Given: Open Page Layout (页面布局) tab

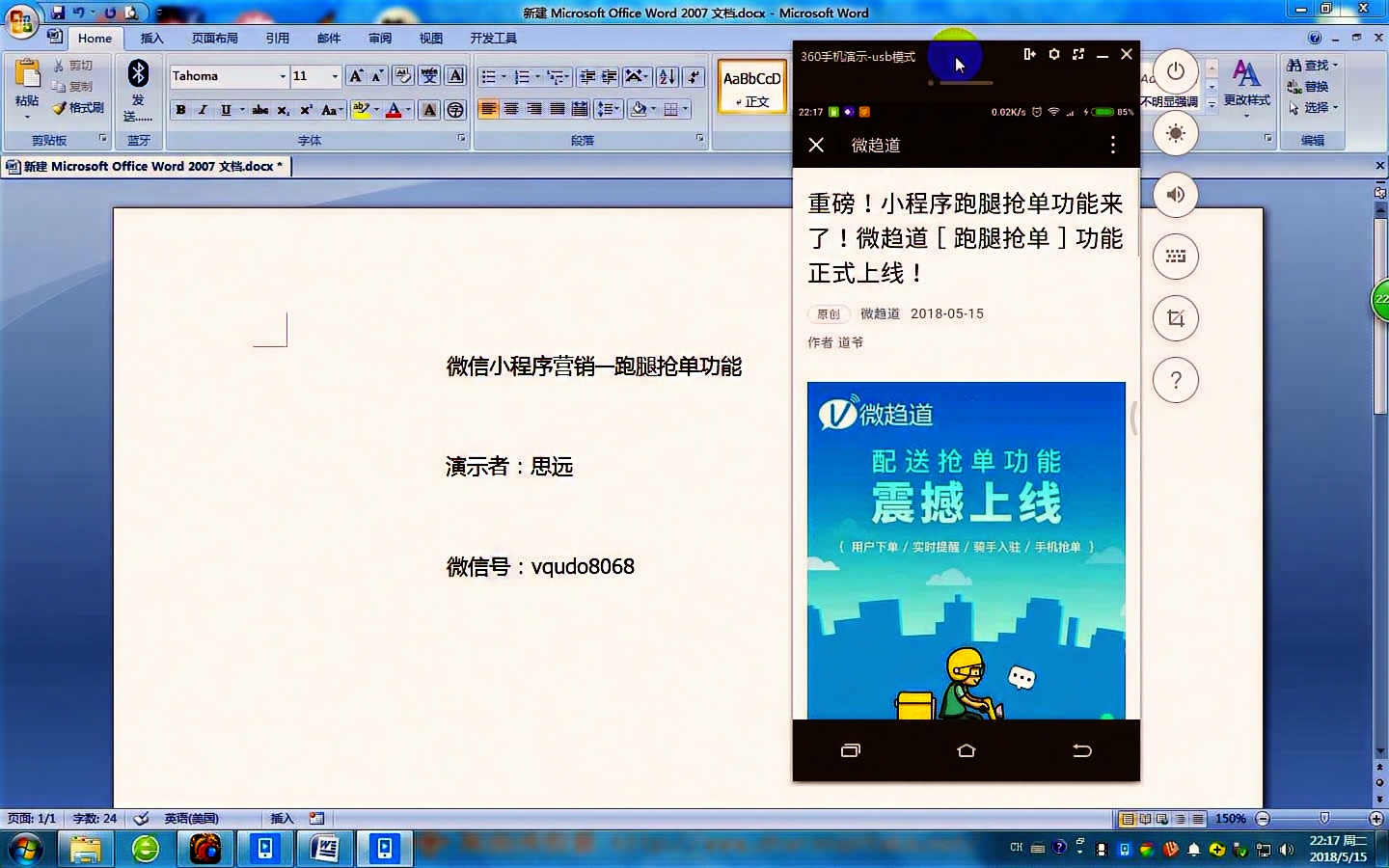Looking at the screenshot, I should point(214,39).
